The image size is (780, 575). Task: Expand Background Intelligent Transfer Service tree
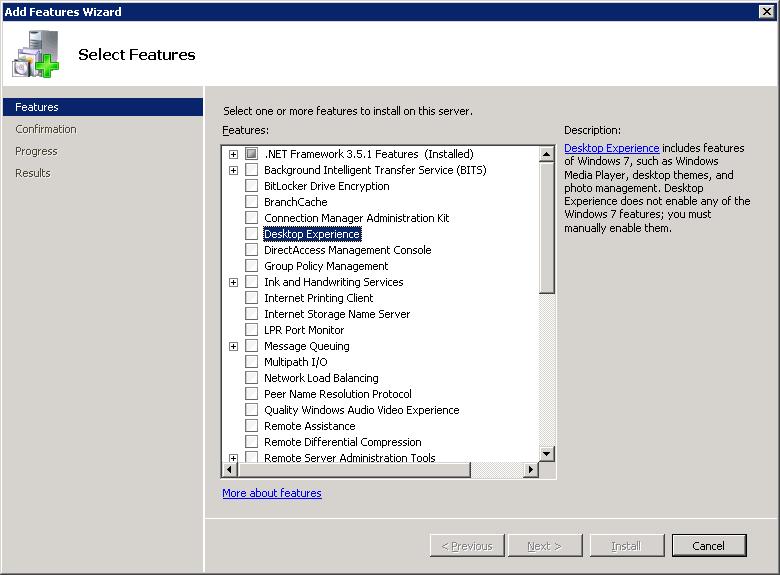point(233,170)
